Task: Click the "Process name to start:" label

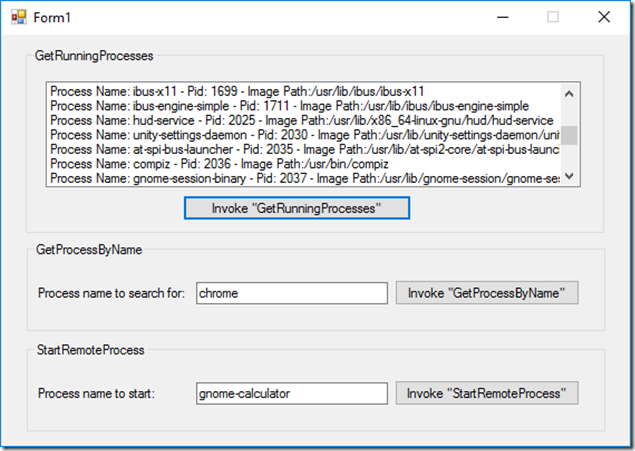Action: (x=96, y=394)
